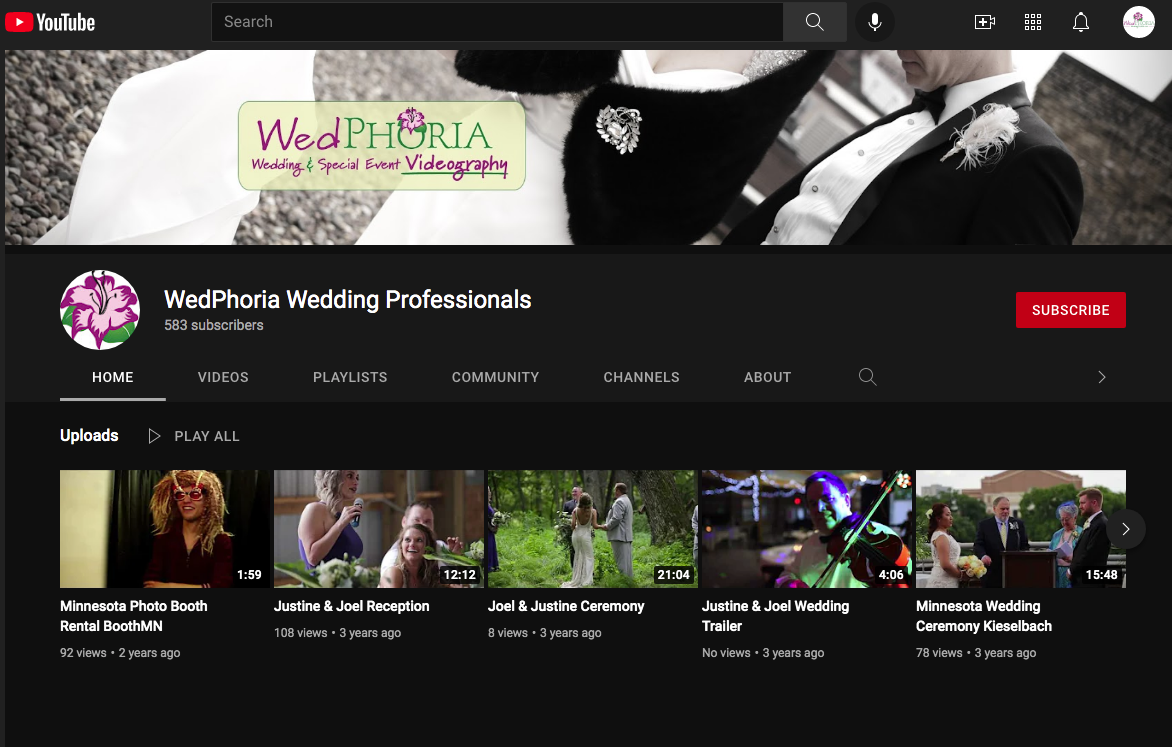
Task: Open the Justine & Joel Reception title link
Action: (351, 606)
